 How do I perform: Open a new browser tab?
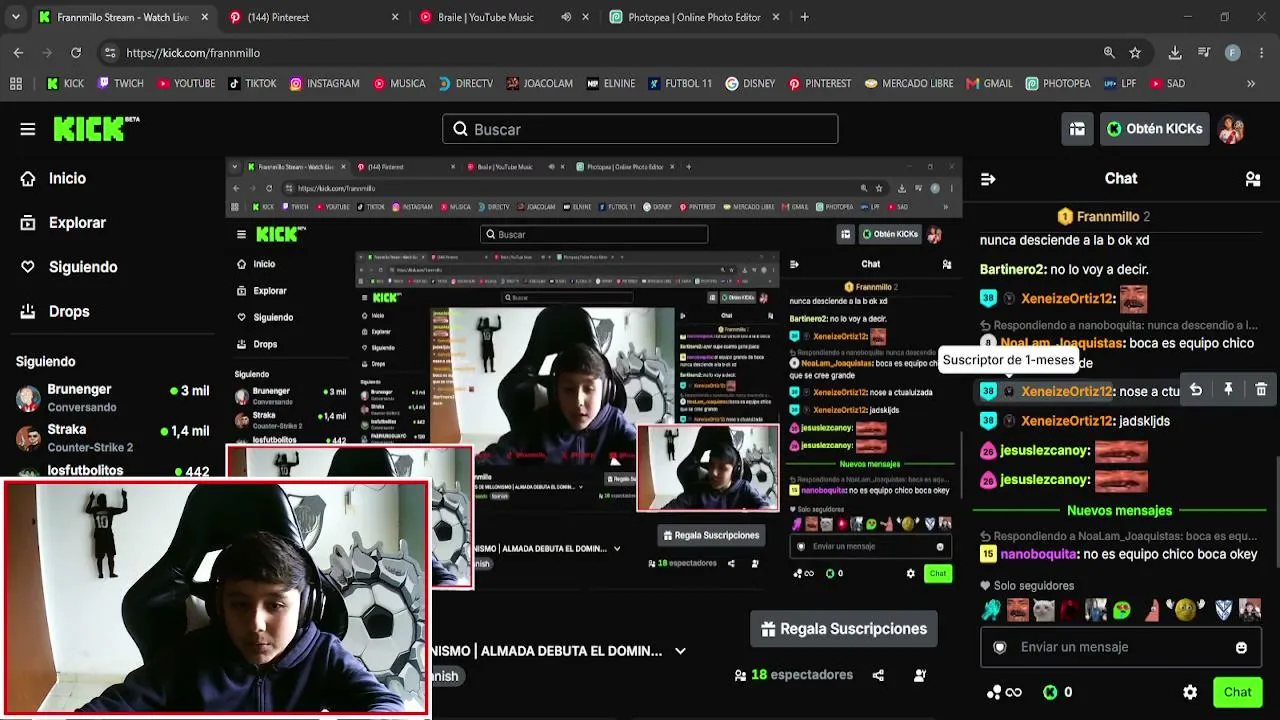(804, 17)
